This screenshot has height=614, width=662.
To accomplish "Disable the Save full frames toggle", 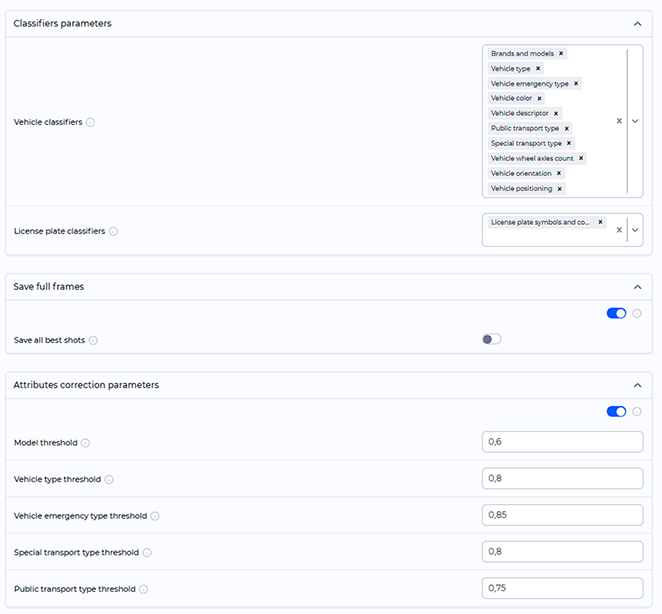I will point(616,313).
